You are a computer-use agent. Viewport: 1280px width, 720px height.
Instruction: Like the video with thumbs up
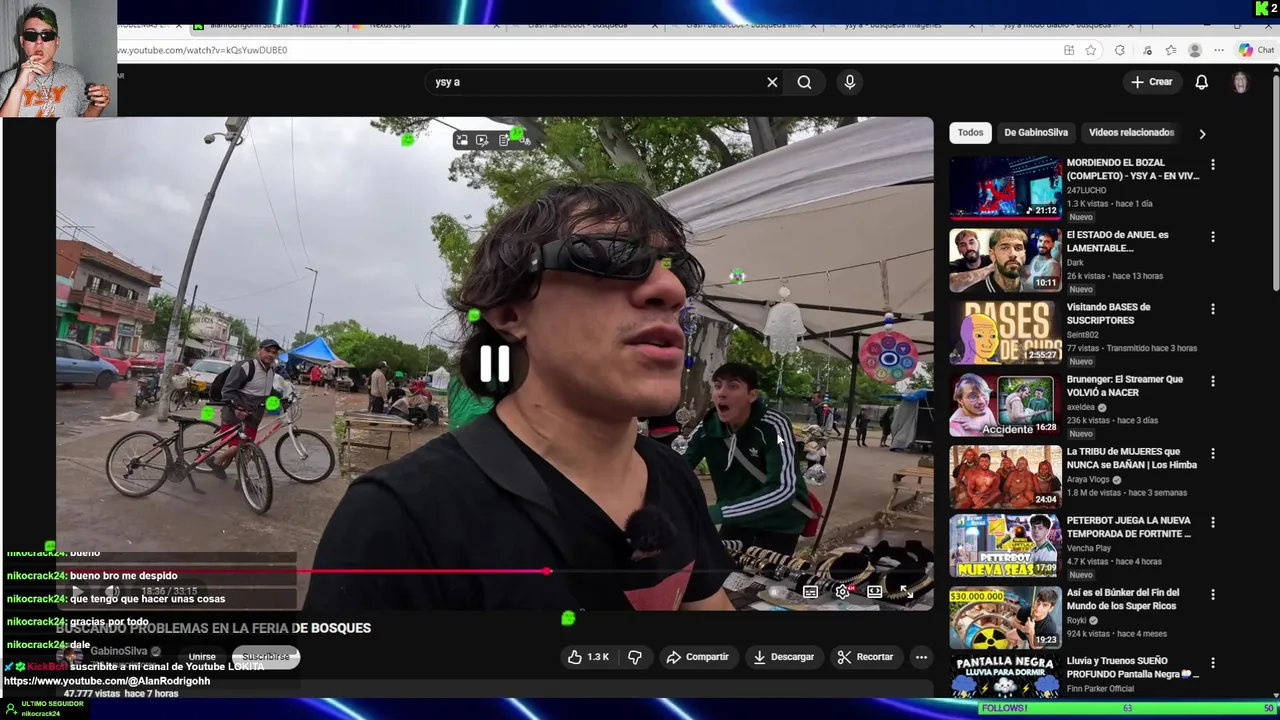point(588,657)
